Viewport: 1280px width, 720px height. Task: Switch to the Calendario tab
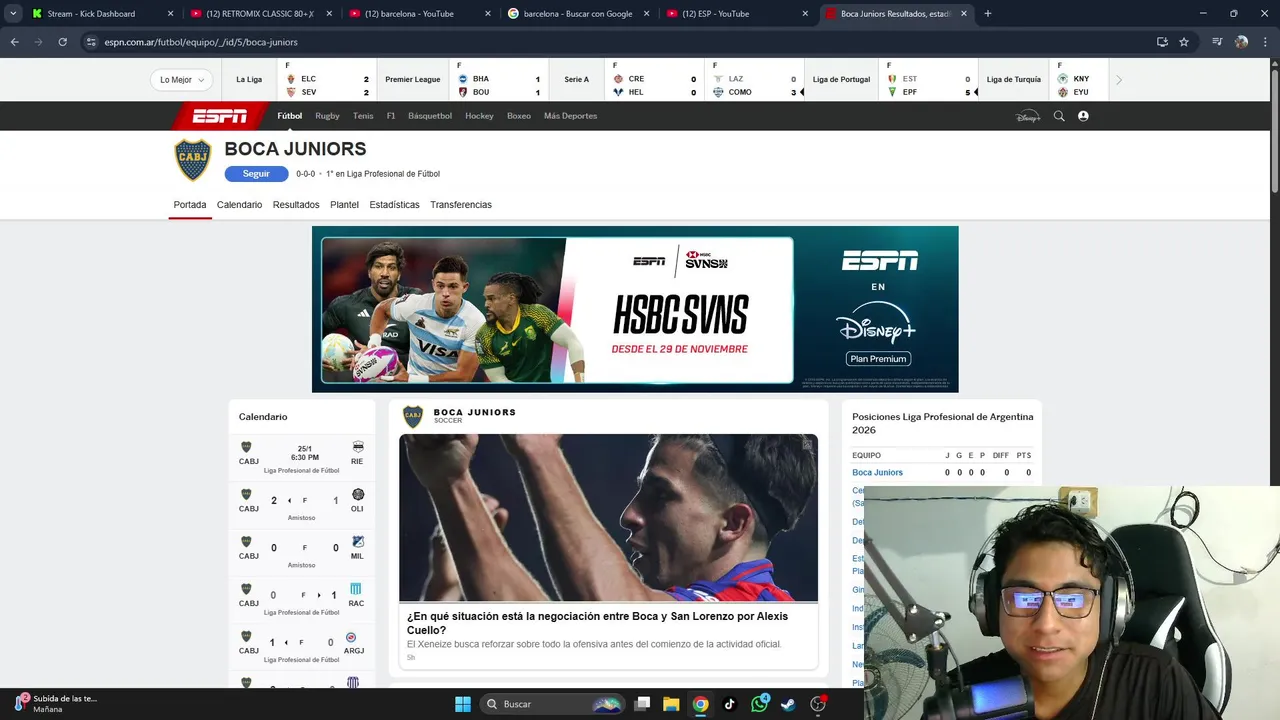click(239, 205)
